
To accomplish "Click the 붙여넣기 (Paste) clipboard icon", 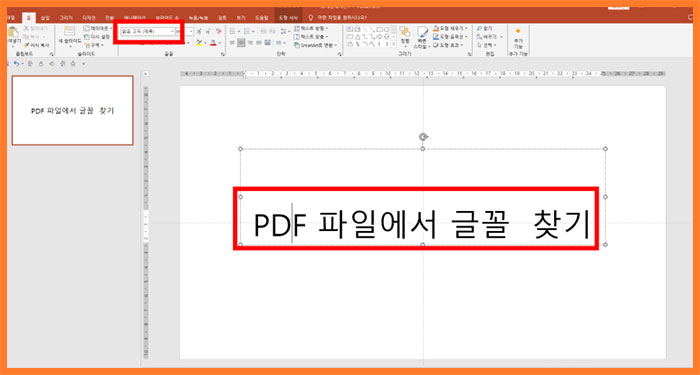I will (x=12, y=33).
